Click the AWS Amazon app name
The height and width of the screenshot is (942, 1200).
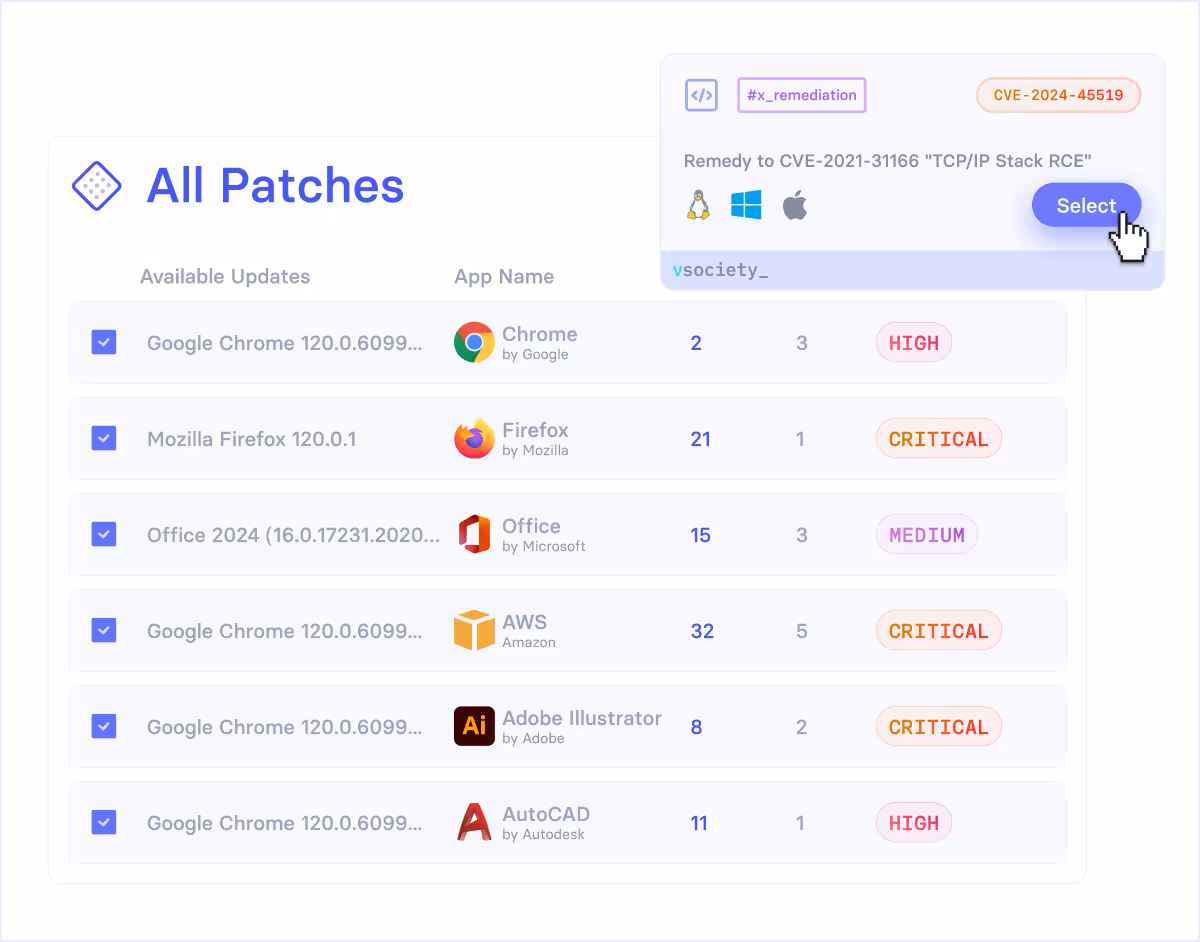[528, 630]
